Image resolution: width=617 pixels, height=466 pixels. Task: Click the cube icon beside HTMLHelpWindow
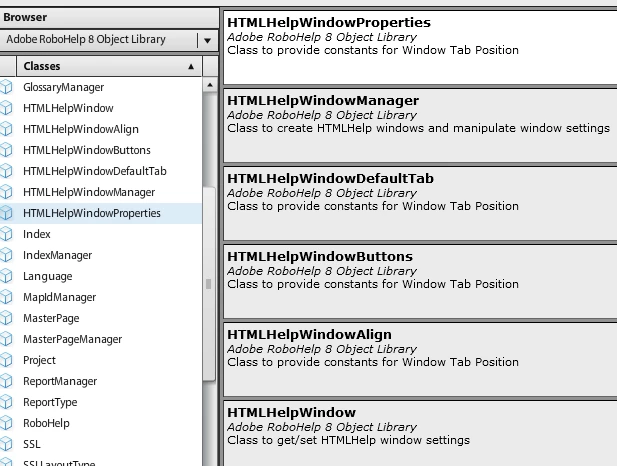click(6, 108)
